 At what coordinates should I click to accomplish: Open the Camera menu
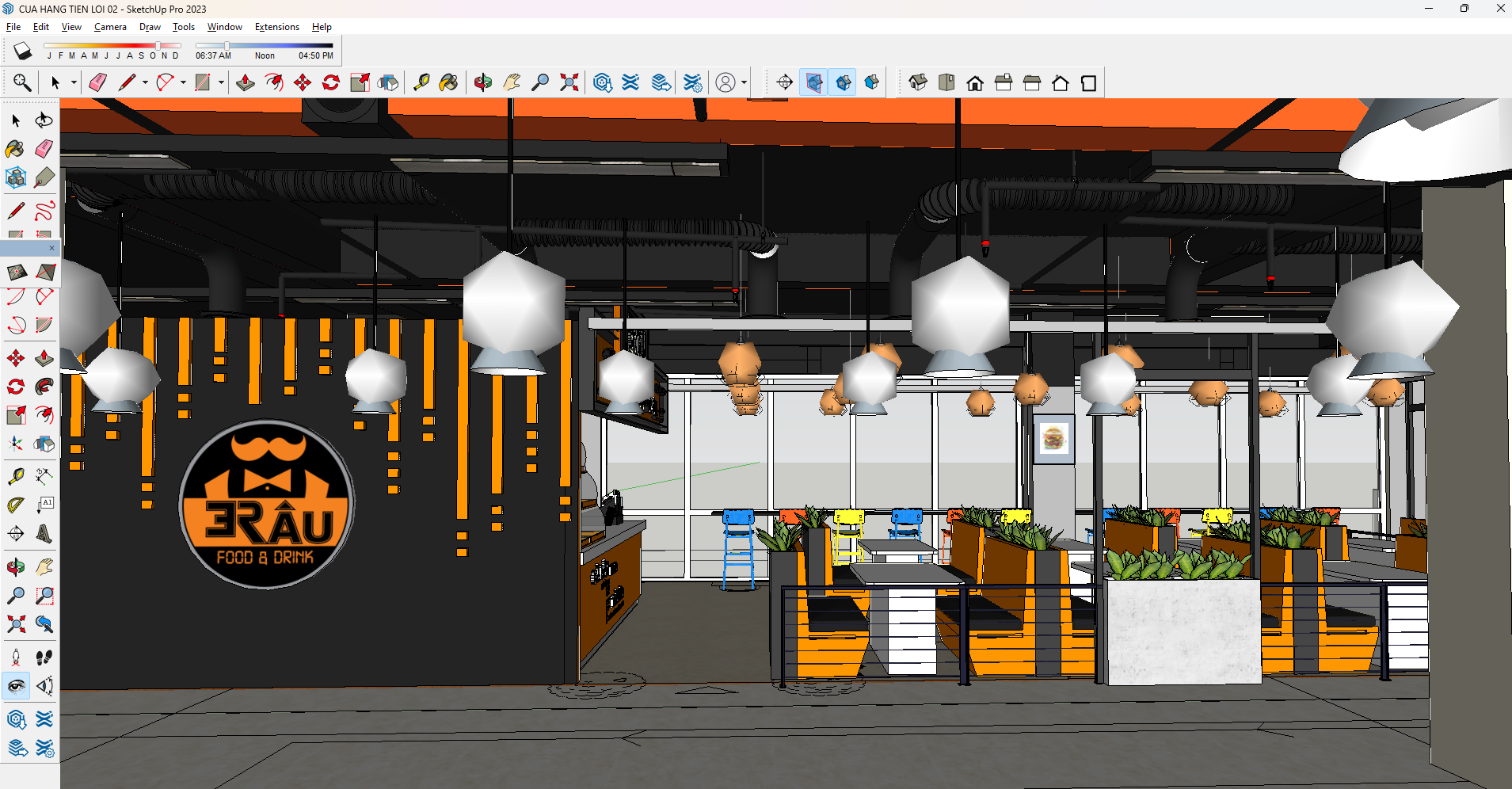110,27
